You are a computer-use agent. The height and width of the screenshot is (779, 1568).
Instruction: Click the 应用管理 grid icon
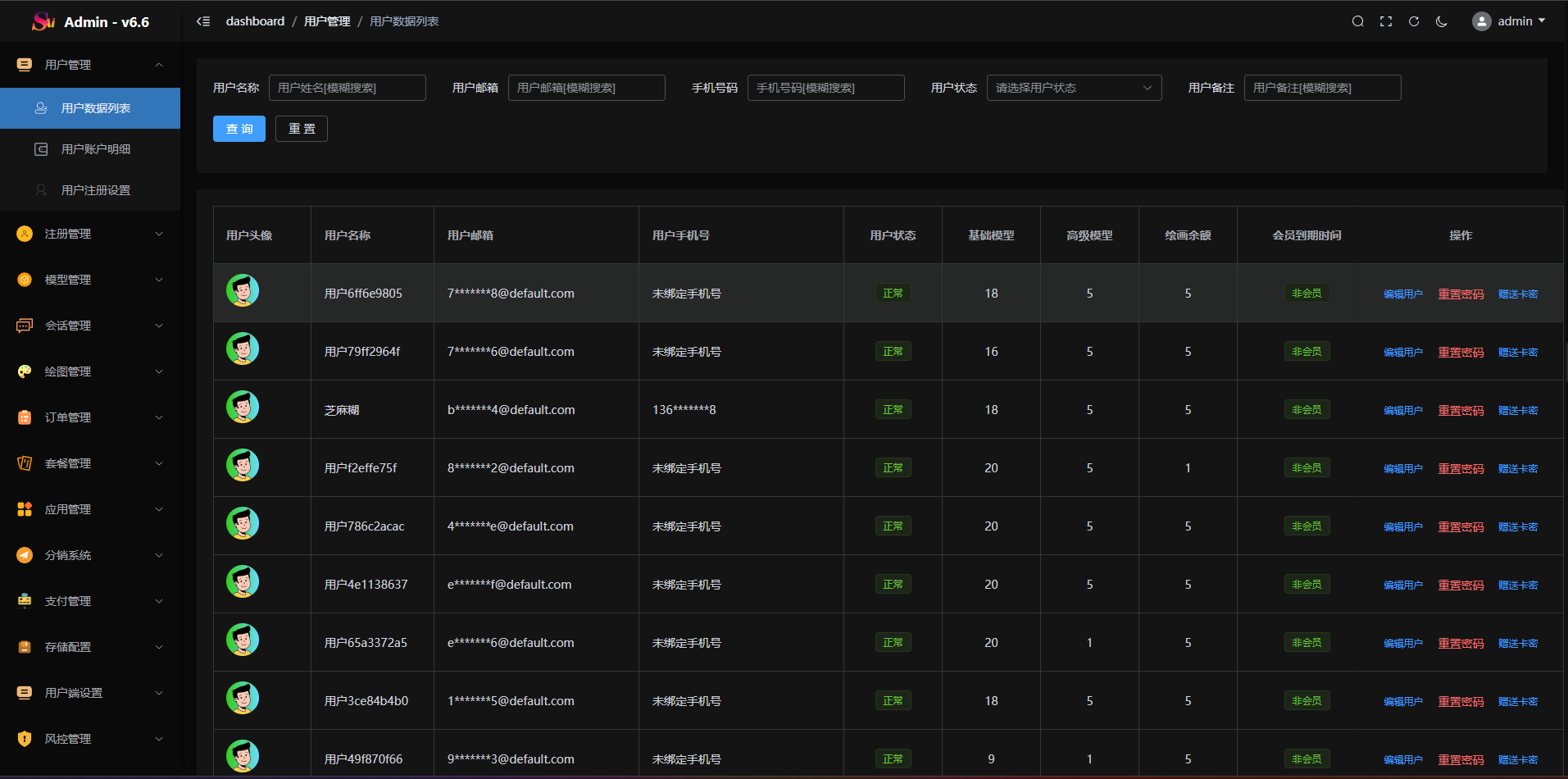[x=25, y=509]
